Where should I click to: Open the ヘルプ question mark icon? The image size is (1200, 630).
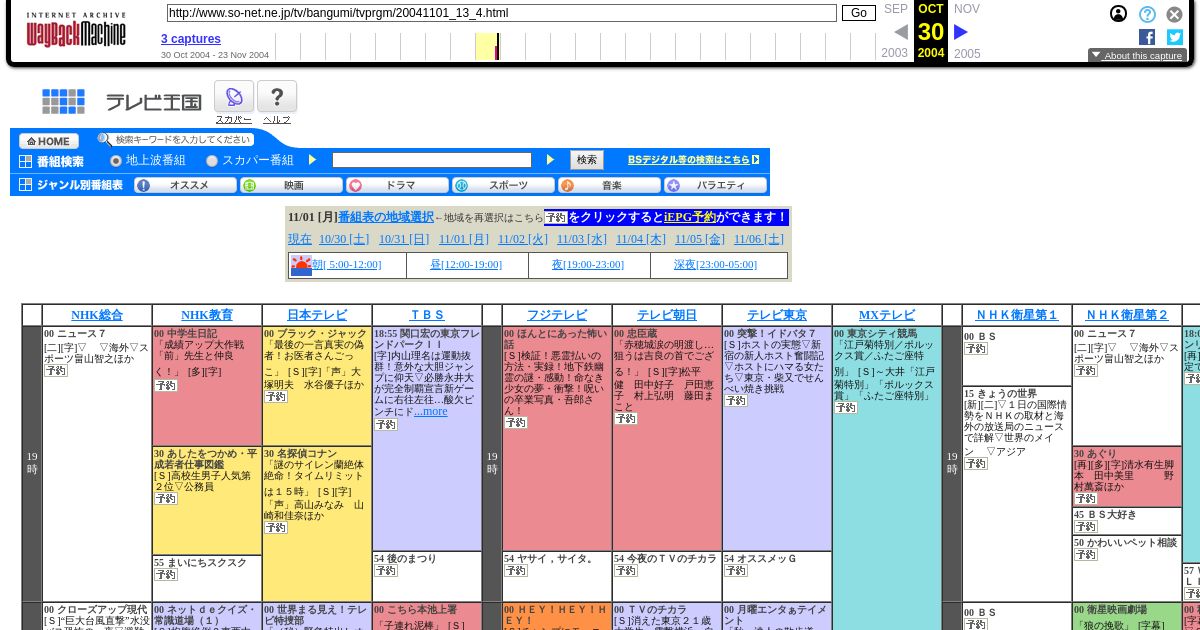tap(277, 97)
